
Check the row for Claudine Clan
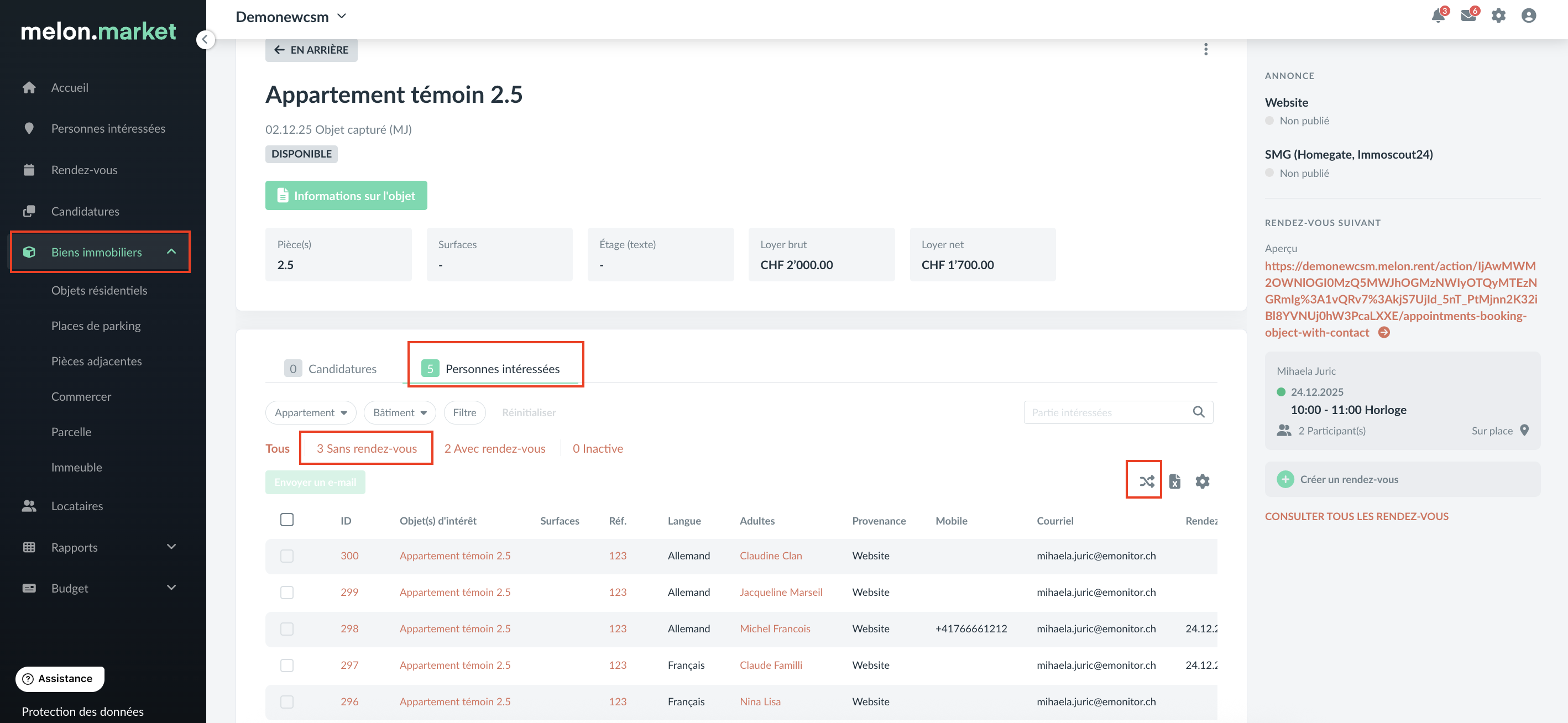[287, 556]
